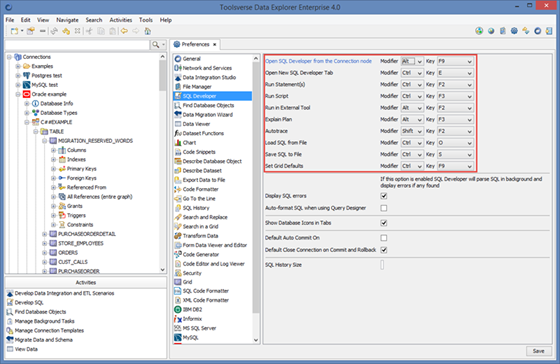
Task: Click the orange back arrow toolbar icon
Action: pyautogui.click(x=124, y=31)
